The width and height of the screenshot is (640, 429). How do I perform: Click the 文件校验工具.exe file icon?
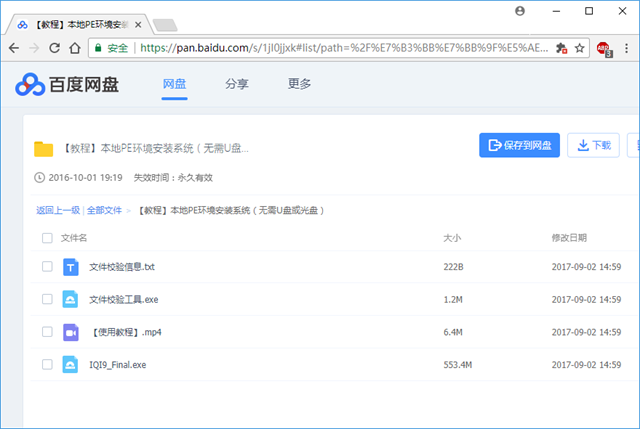click(x=70, y=299)
